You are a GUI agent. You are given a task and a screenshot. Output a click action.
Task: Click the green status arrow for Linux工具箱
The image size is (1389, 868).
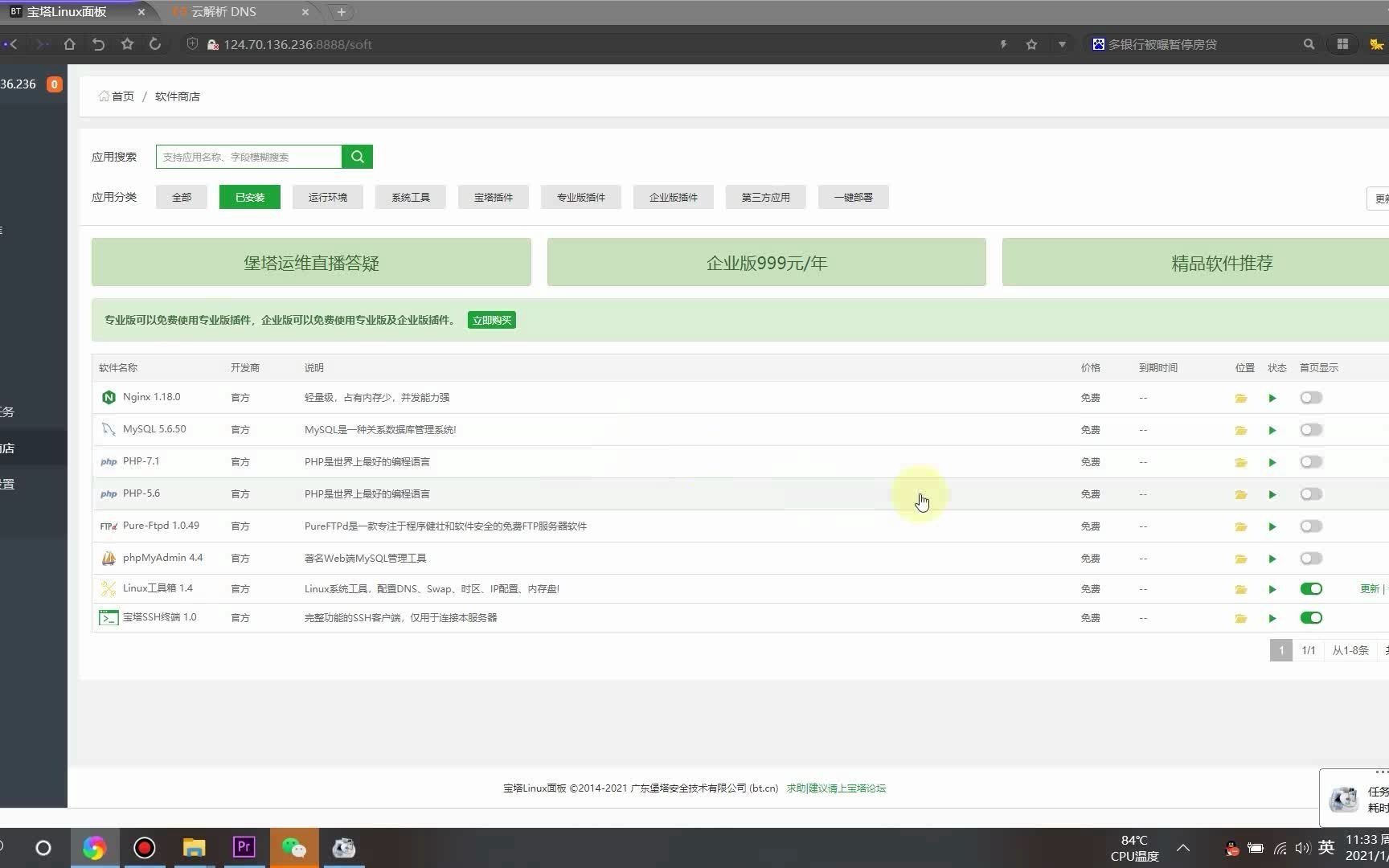point(1272,589)
